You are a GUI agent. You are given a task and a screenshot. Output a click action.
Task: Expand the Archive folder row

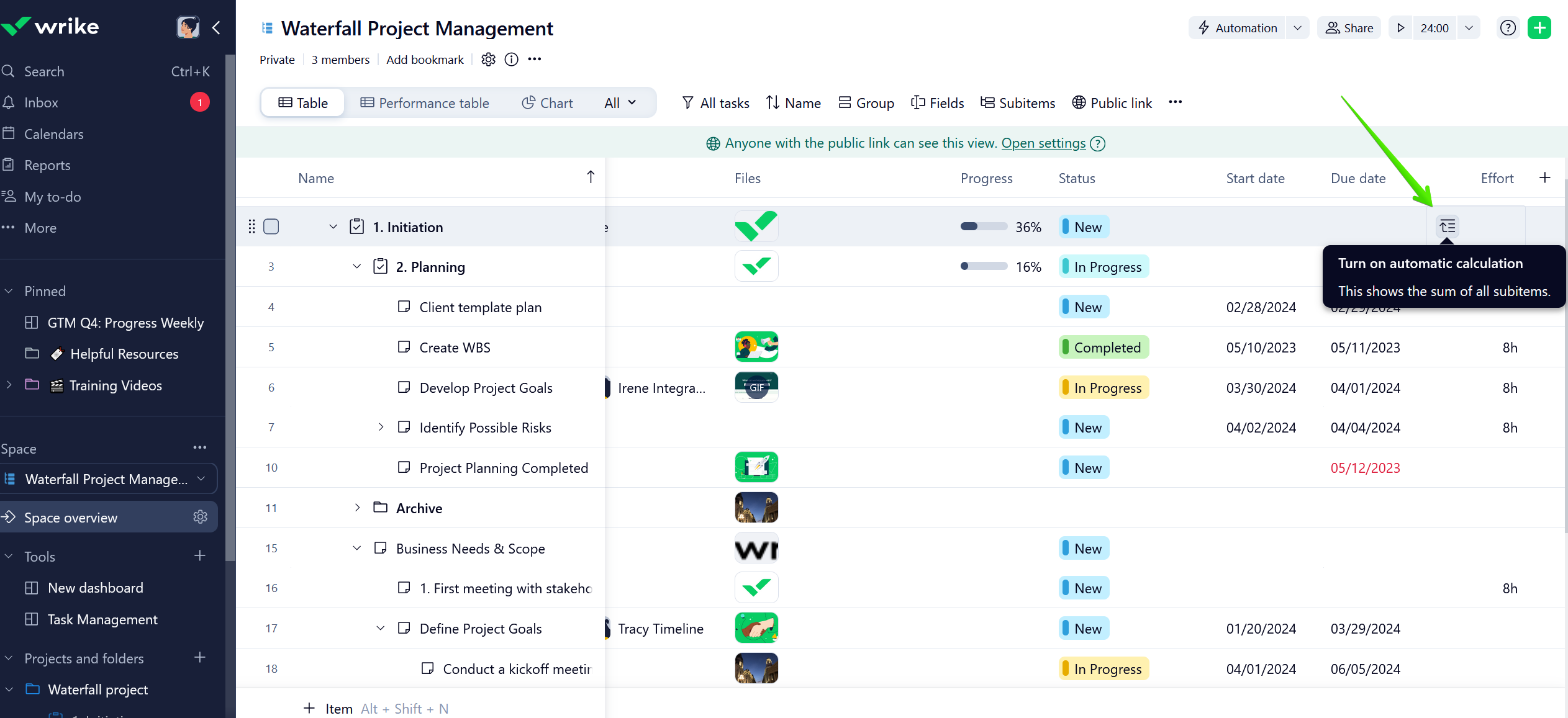tap(356, 508)
